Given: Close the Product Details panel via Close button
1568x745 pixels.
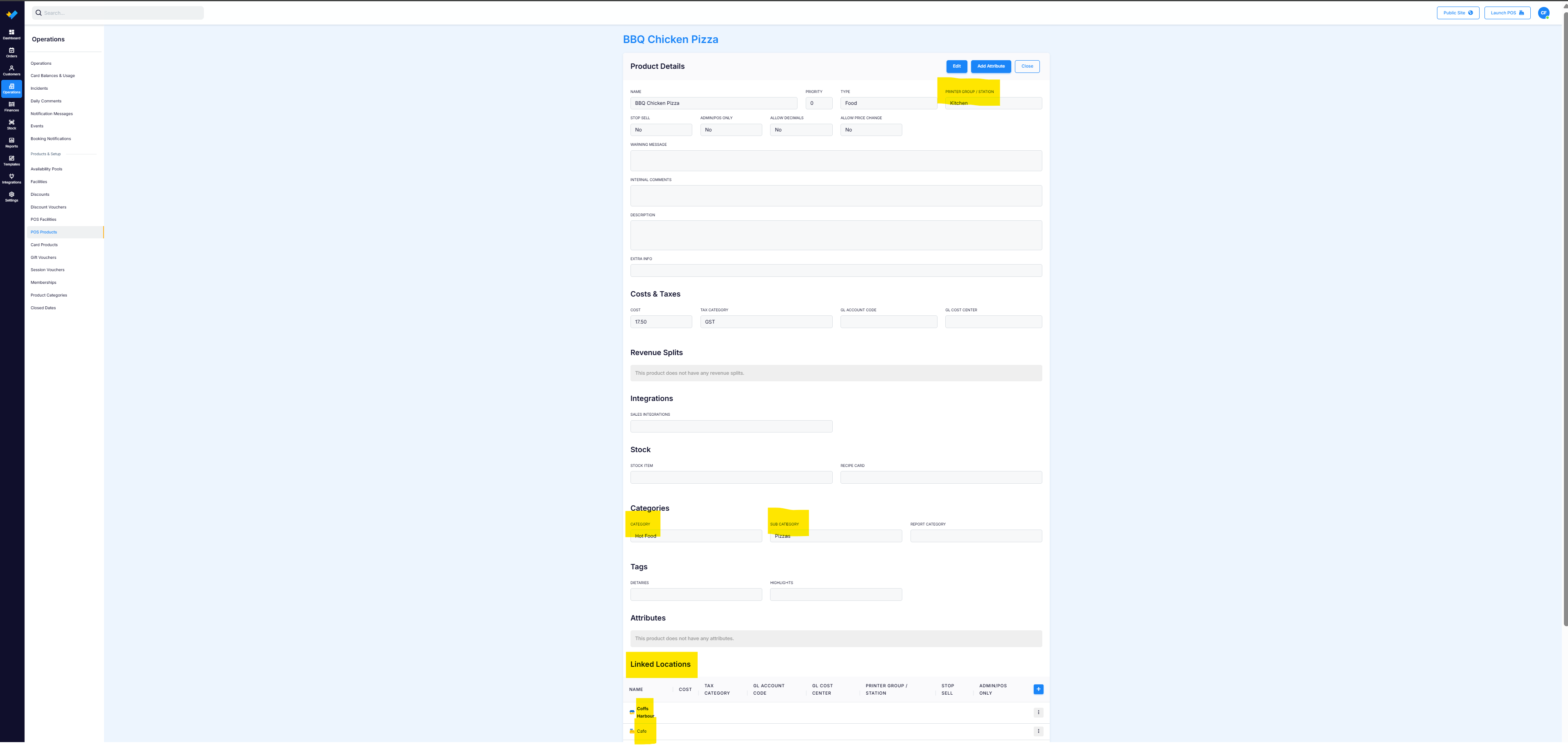Looking at the screenshot, I should (x=1027, y=66).
